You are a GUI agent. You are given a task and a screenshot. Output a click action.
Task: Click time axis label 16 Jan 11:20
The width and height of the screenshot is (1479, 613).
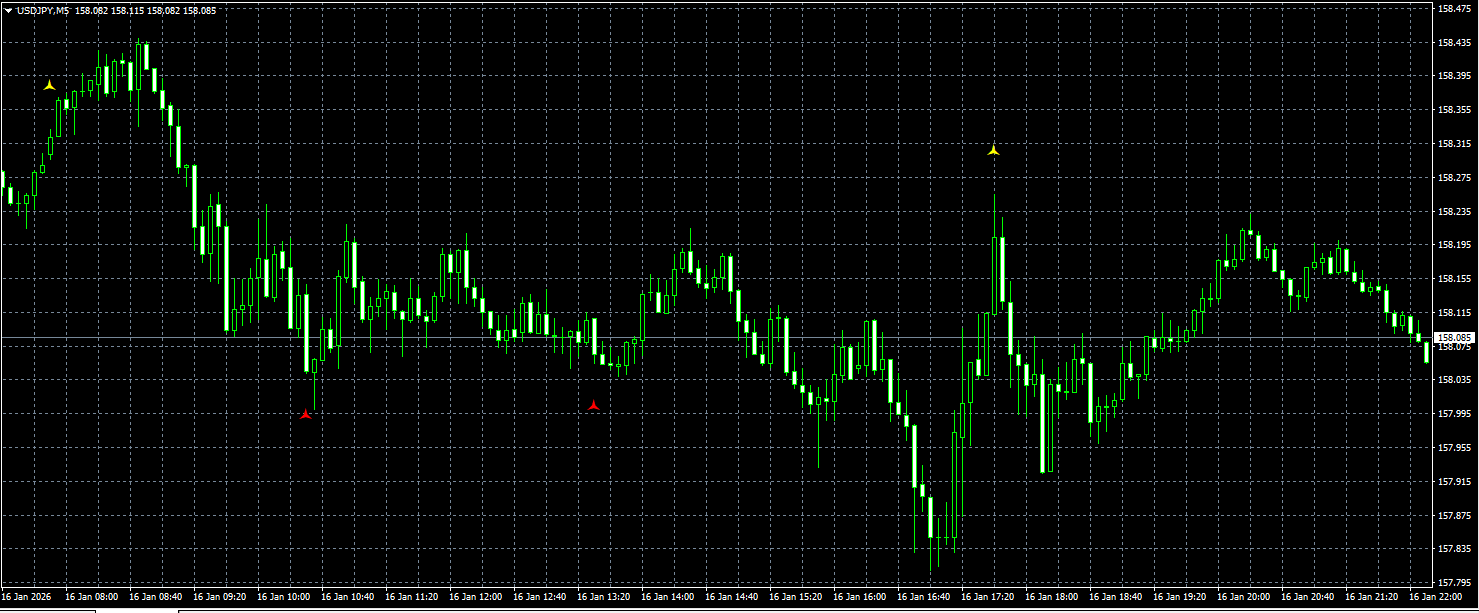pos(411,597)
